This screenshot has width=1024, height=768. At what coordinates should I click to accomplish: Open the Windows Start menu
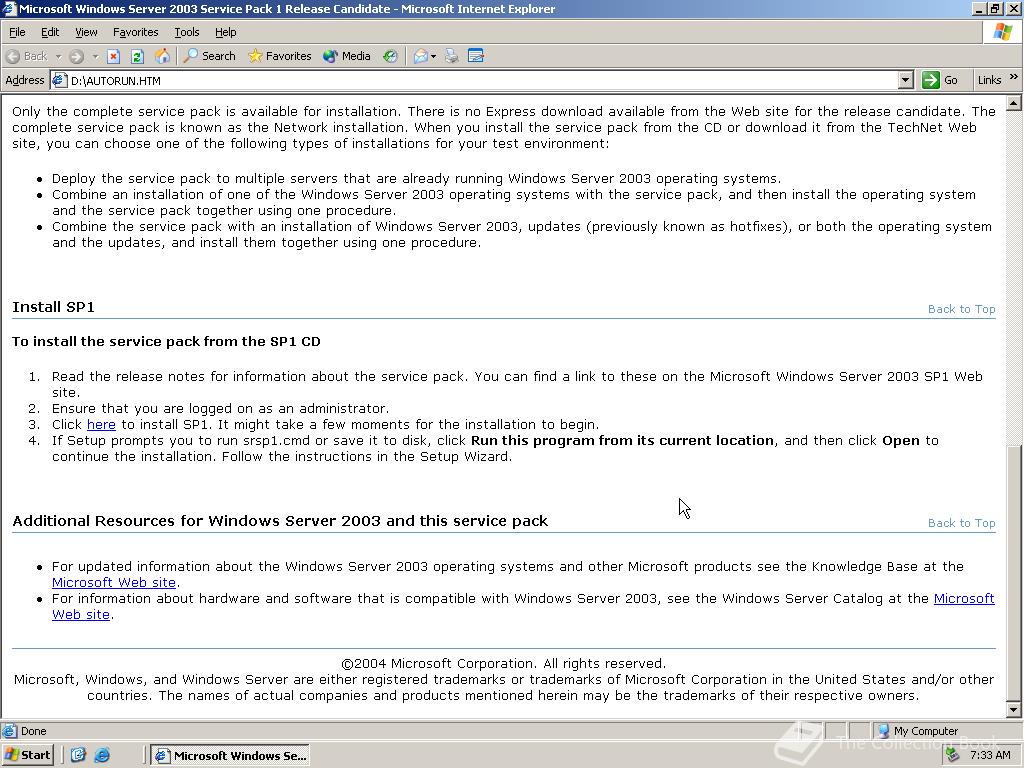(x=27, y=755)
